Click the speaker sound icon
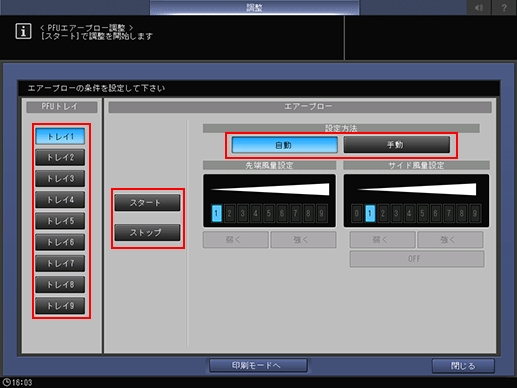The height and width of the screenshot is (388, 517). click(479, 7)
